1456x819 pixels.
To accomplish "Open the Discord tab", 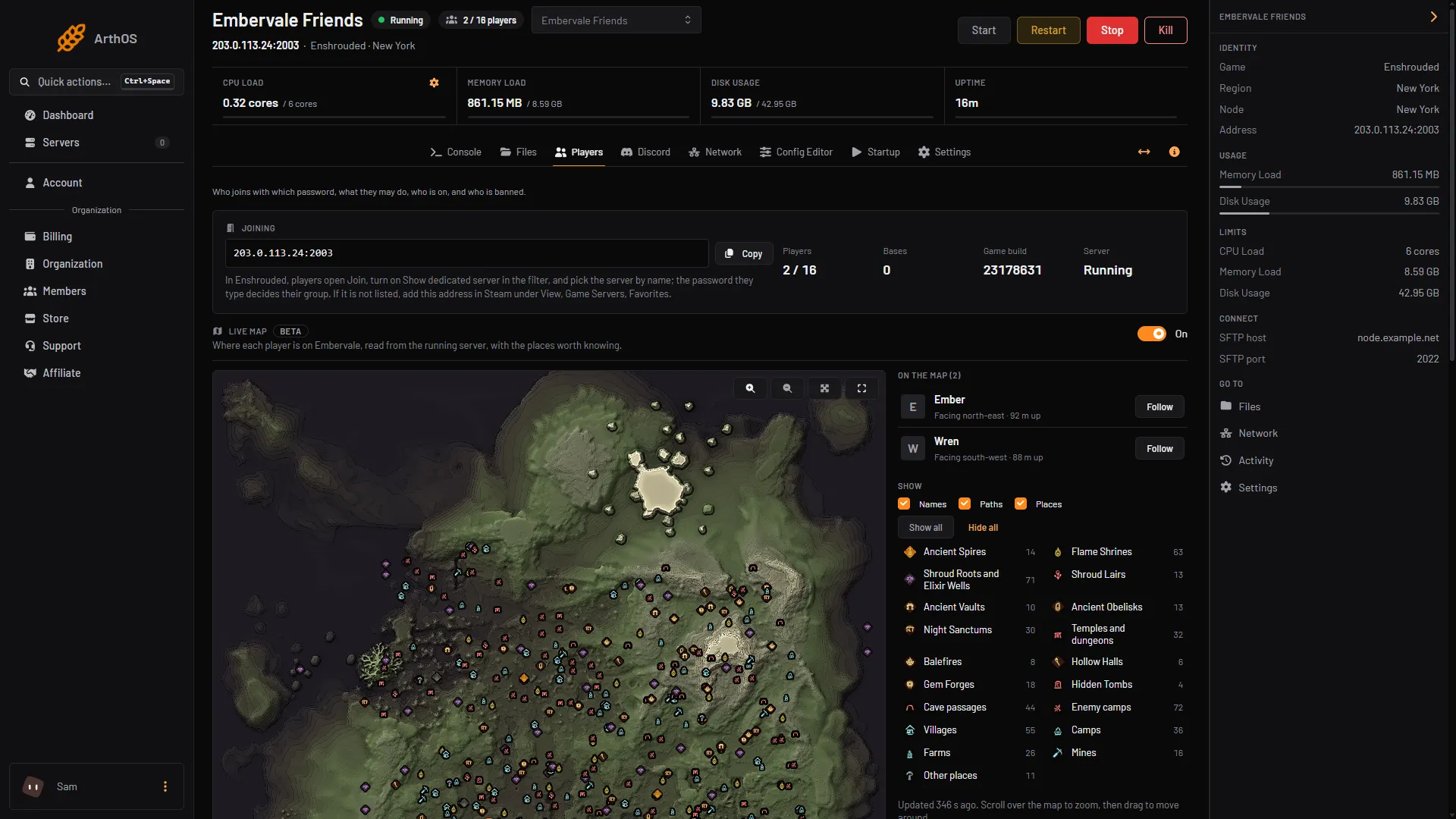I will tap(645, 152).
